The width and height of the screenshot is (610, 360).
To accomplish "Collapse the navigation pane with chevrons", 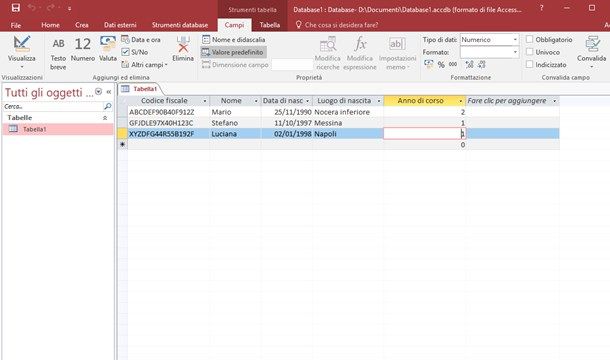I will point(109,92).
